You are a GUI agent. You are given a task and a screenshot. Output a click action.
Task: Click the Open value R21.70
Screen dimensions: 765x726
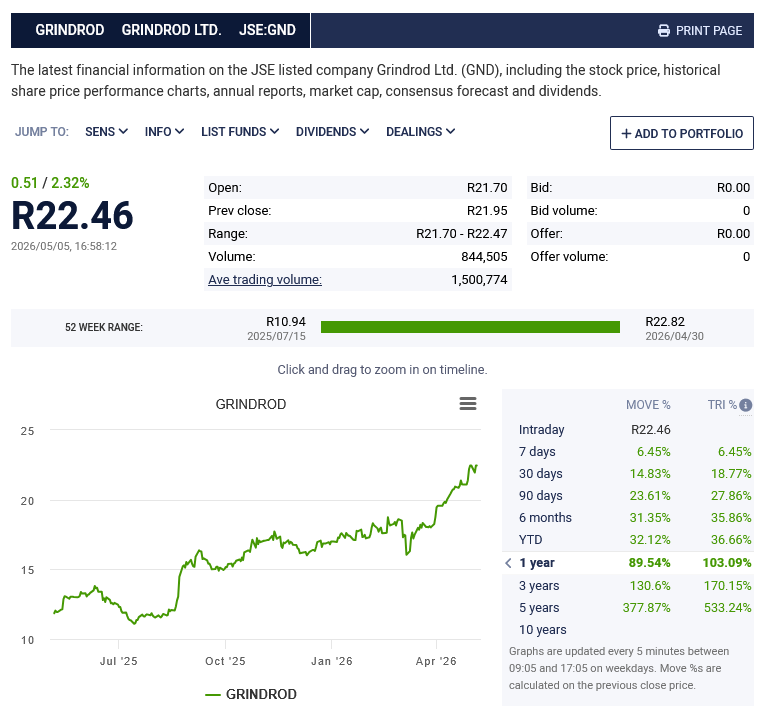(487, 188)
